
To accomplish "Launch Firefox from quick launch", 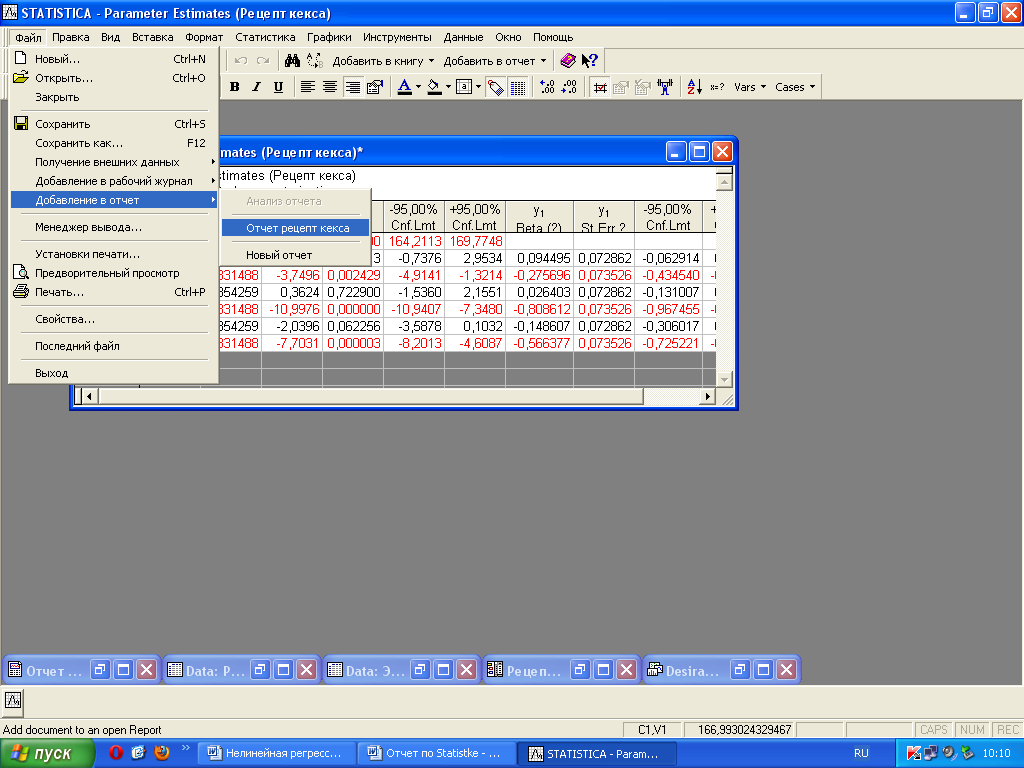I will pyautogui.click(x=162, y=753).
